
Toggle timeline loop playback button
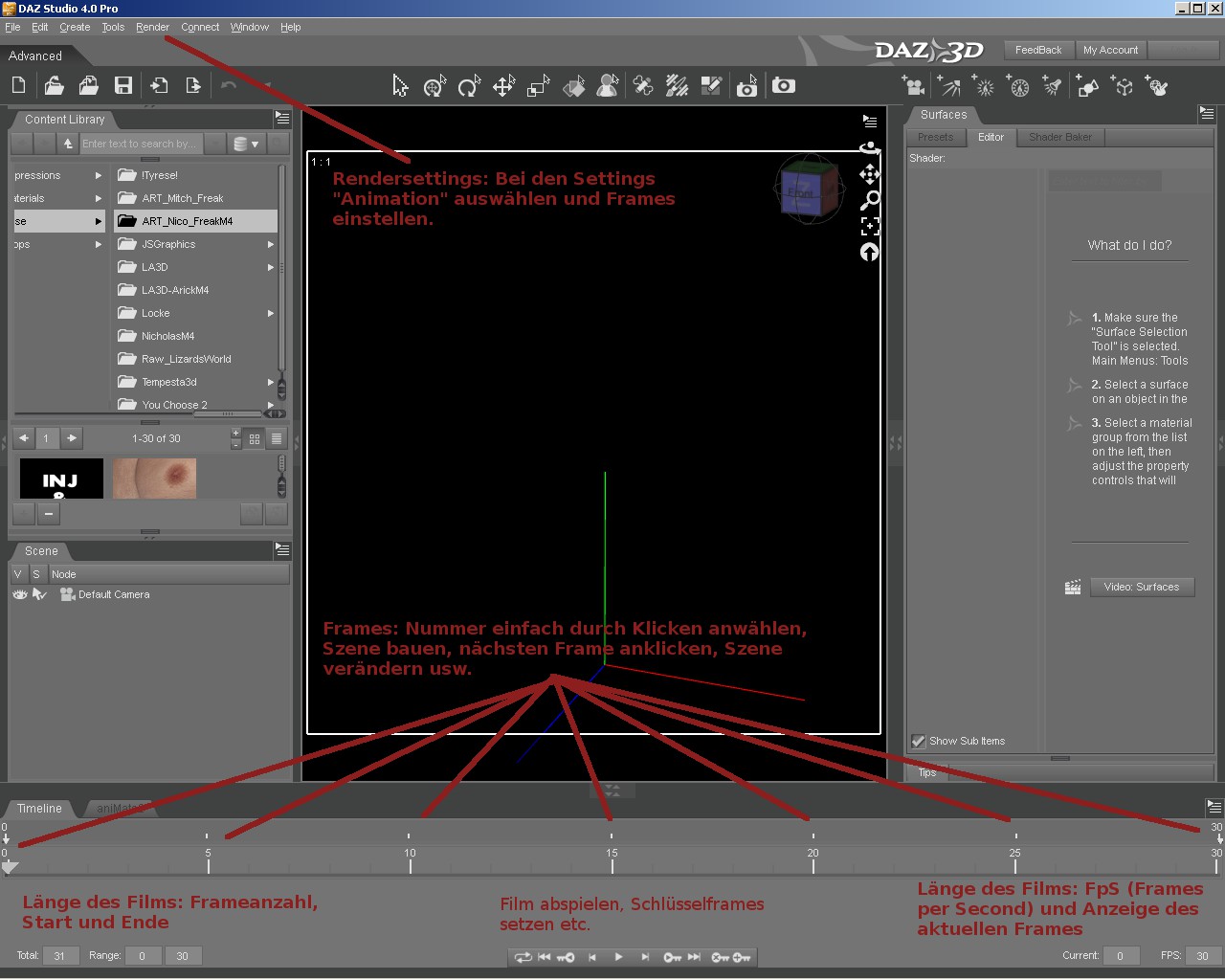(x=523, y=957)
